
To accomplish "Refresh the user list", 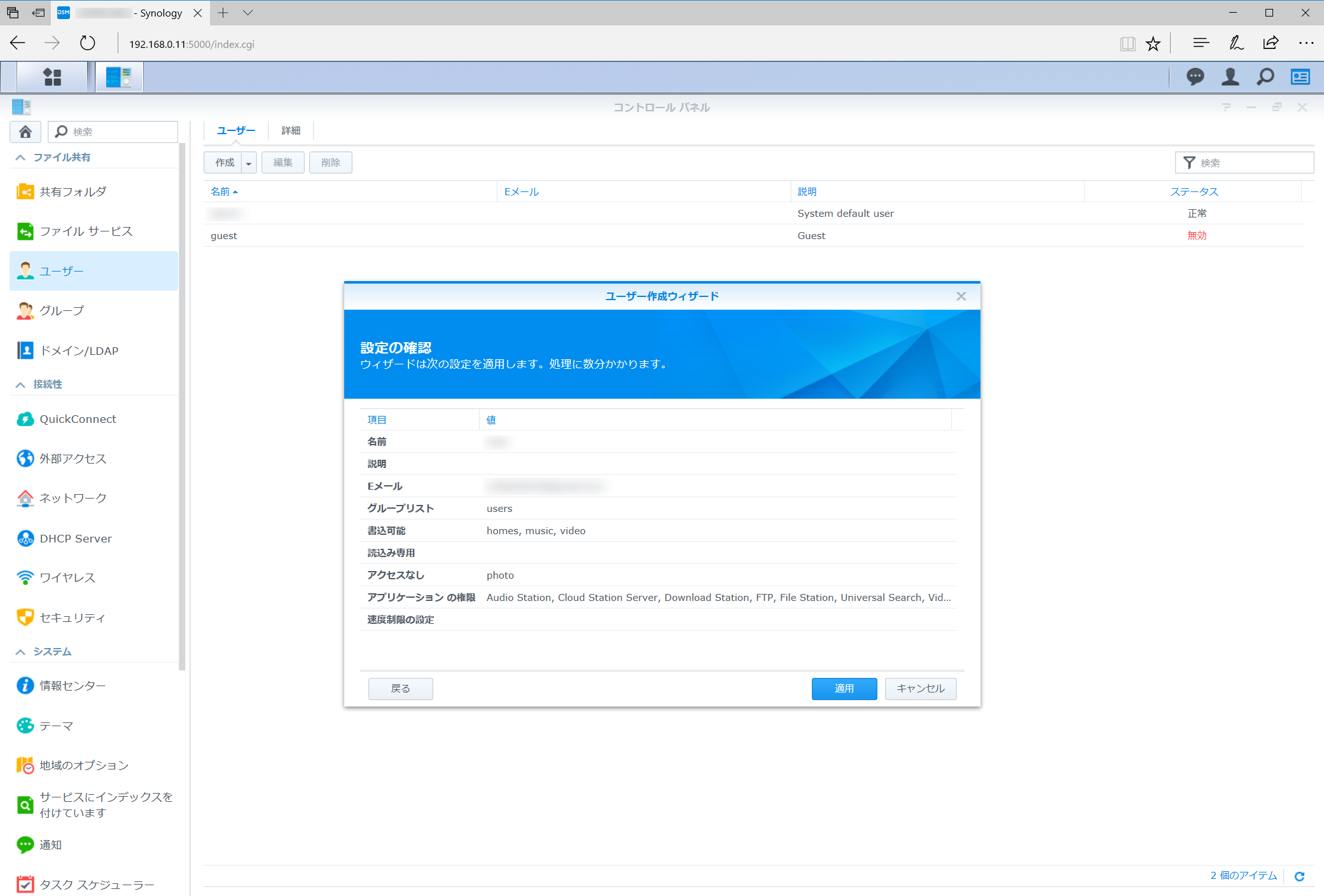I will click(x=1299, y=876).
